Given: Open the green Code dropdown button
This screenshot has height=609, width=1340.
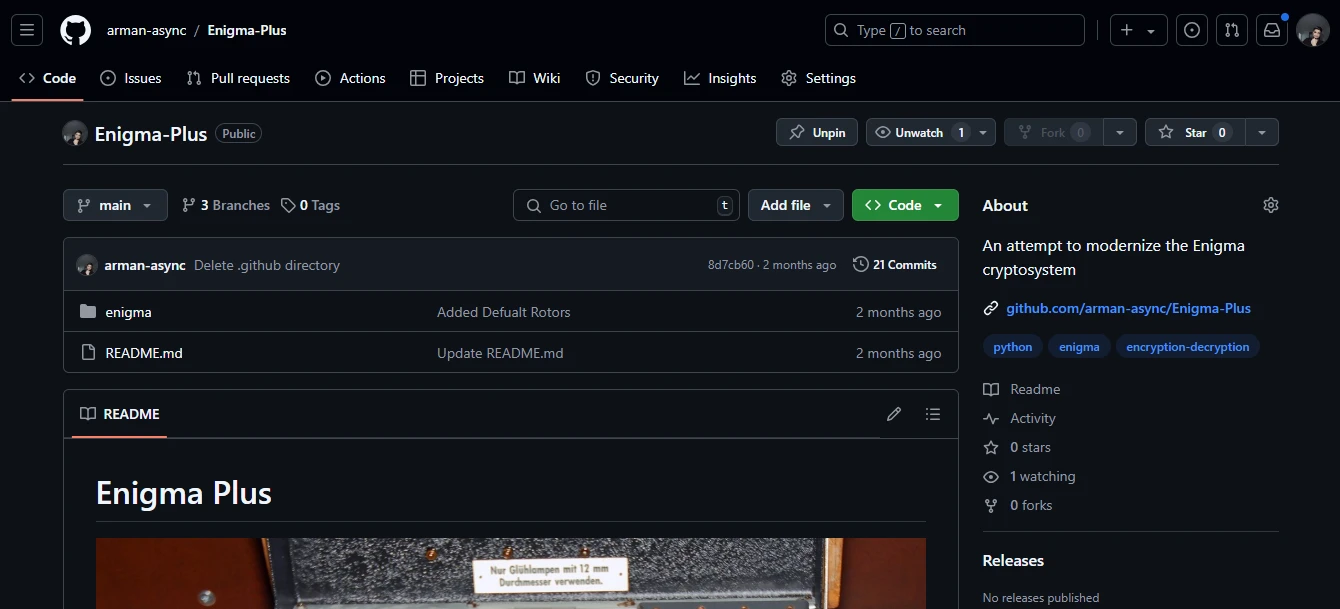Looking at the screenshot, I should [905, 205].
